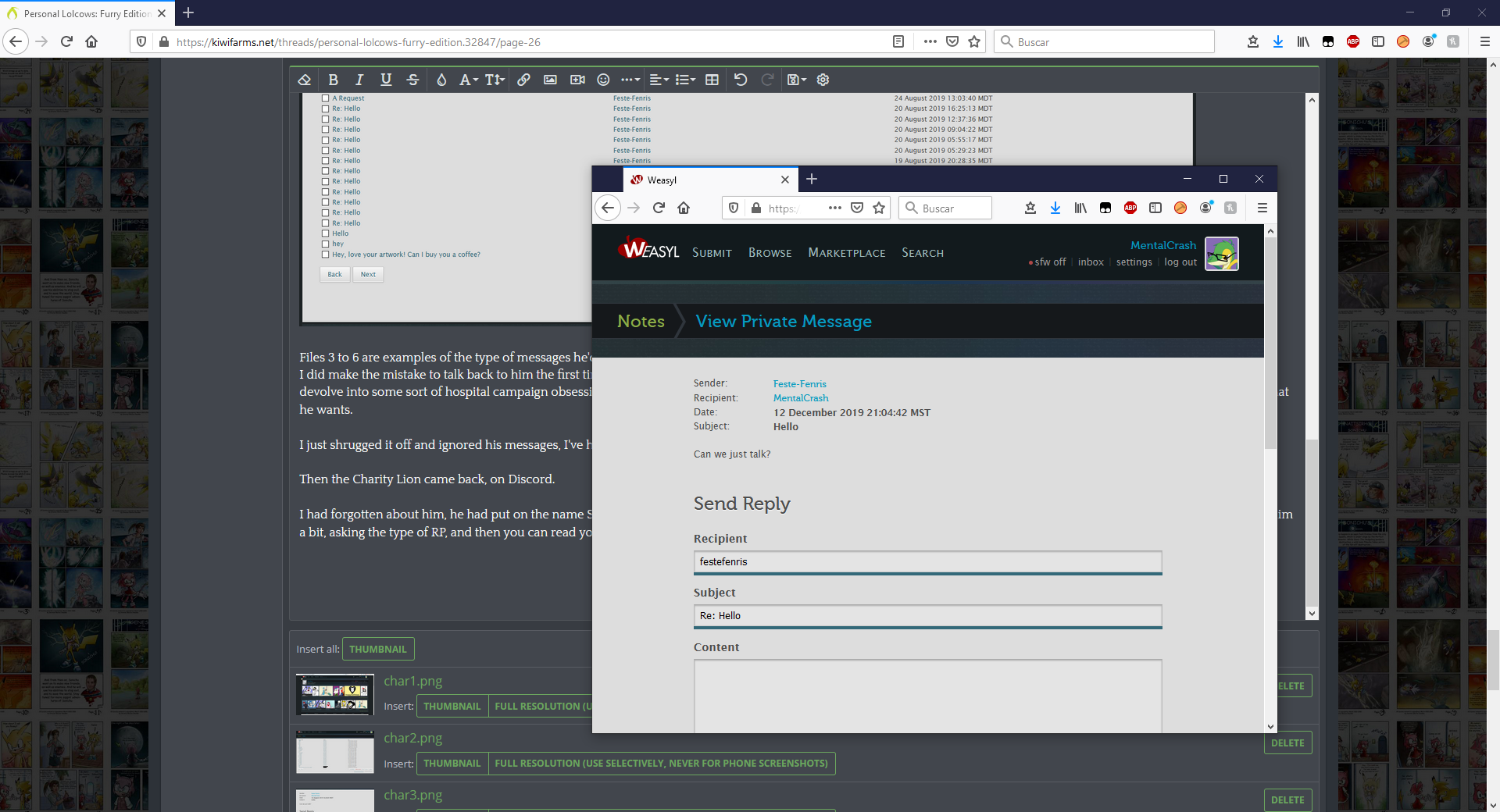The image size is (1500, 812).
Task: Check the 'Hello' message checkbox without Re
Action: (325, 233)
